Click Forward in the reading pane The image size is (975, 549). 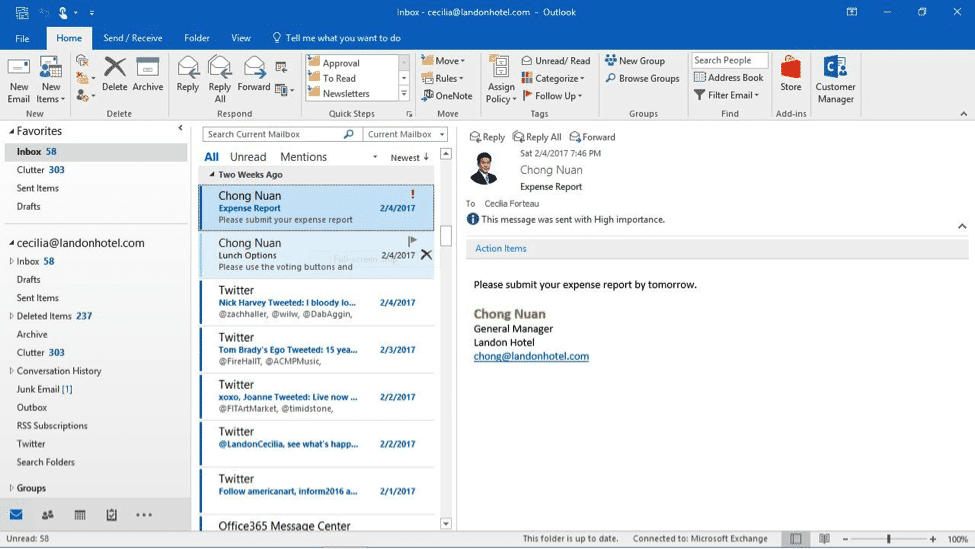(592, 137)
